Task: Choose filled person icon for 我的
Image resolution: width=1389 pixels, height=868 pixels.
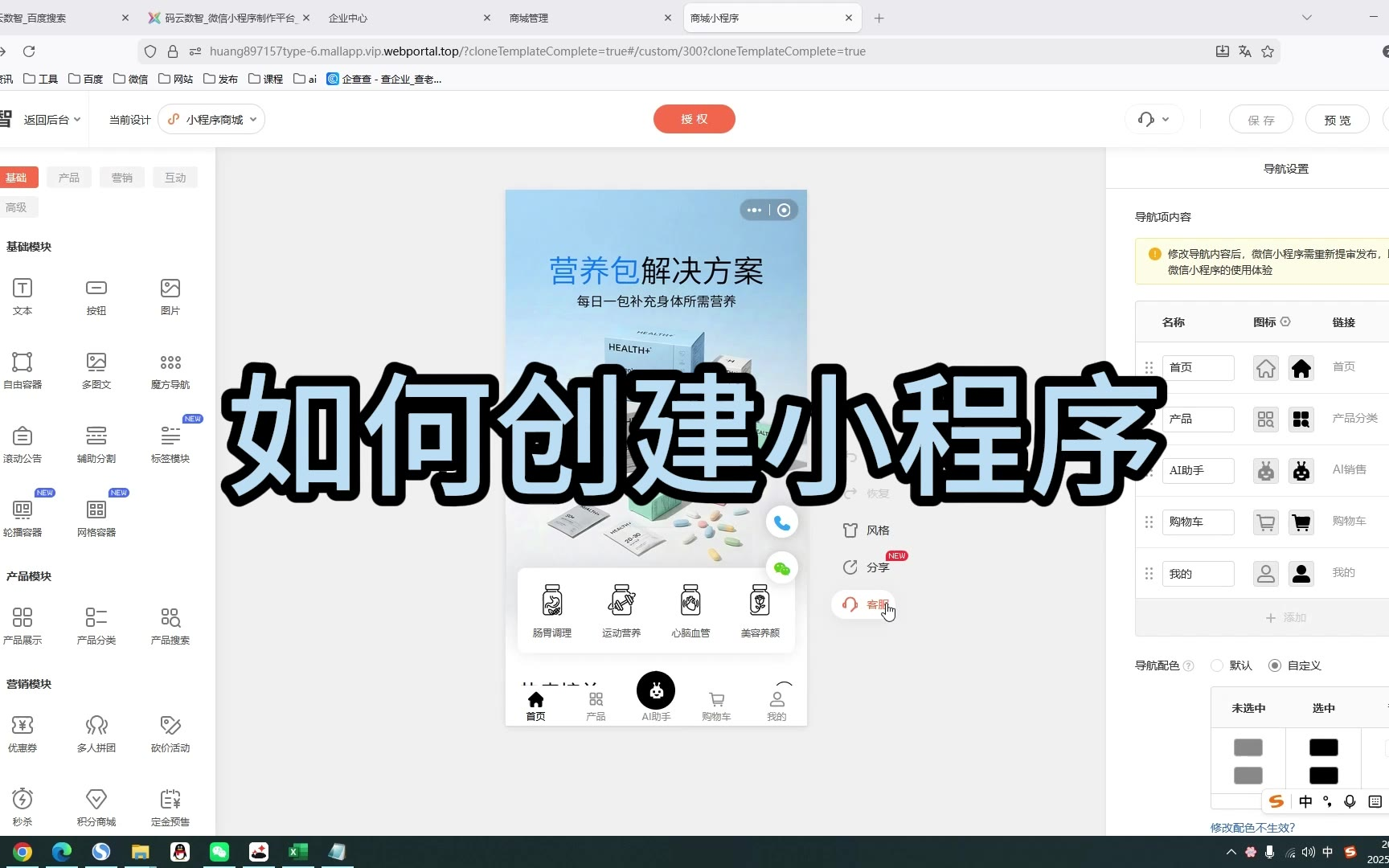Action: click(x=1301, y=574)
